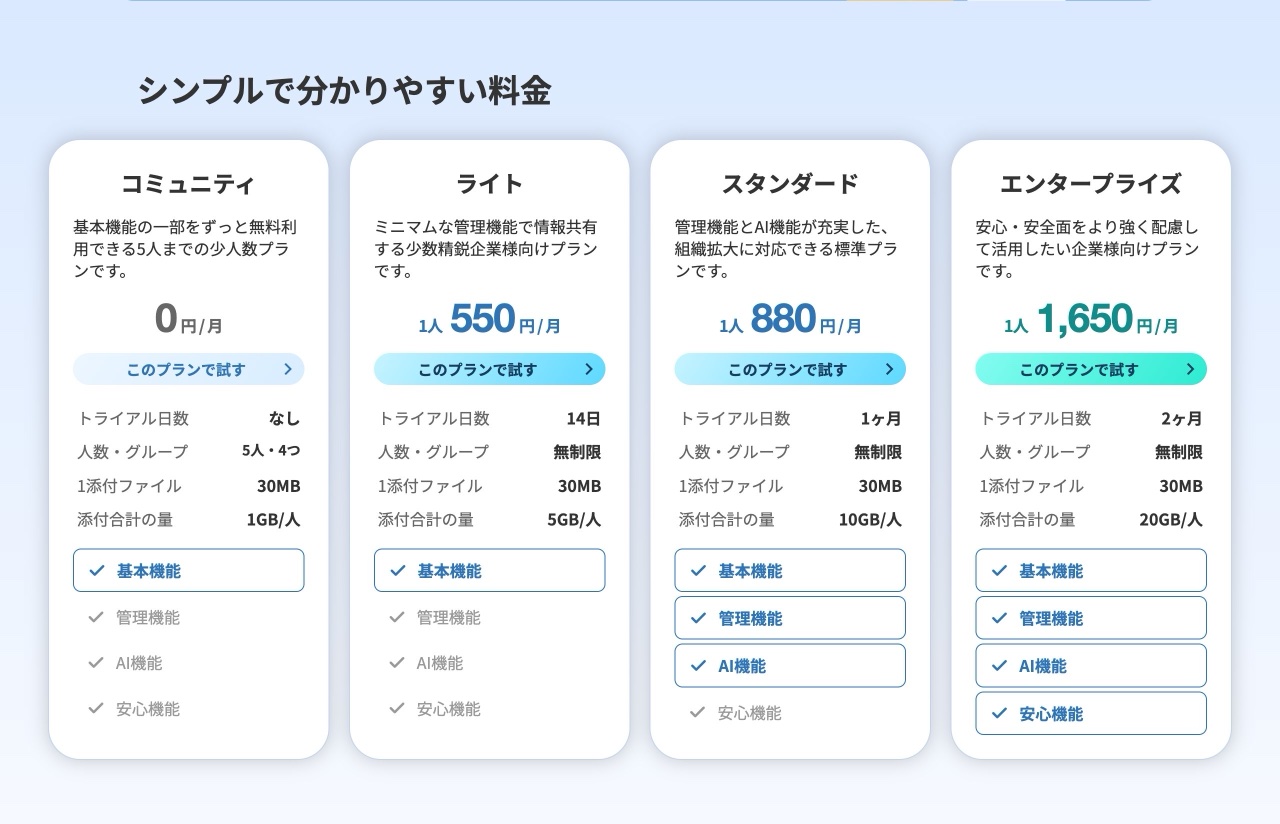1280x824 pixels.
Task: Click the checkmark beside 管理機能 in スタンダード
Action: (697, 618)
